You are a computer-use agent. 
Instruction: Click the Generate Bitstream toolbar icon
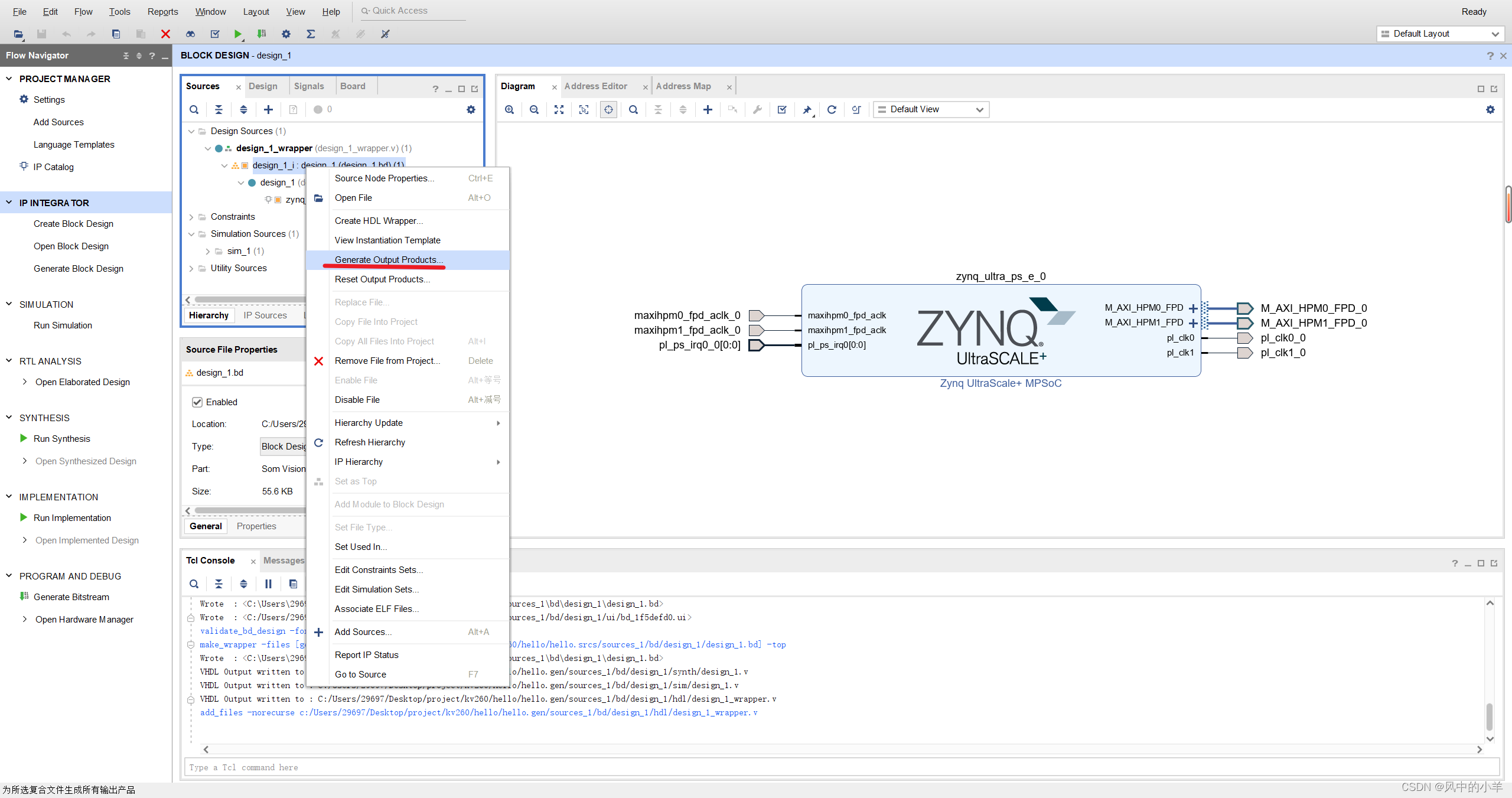262,34
